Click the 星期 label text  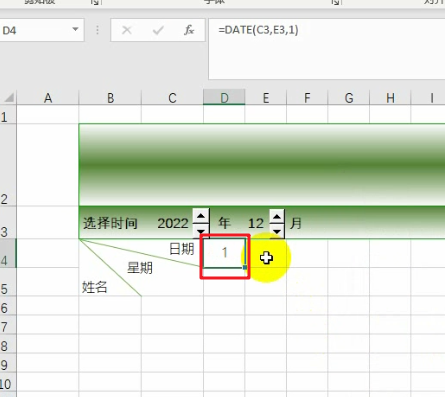tap(140, 268)
